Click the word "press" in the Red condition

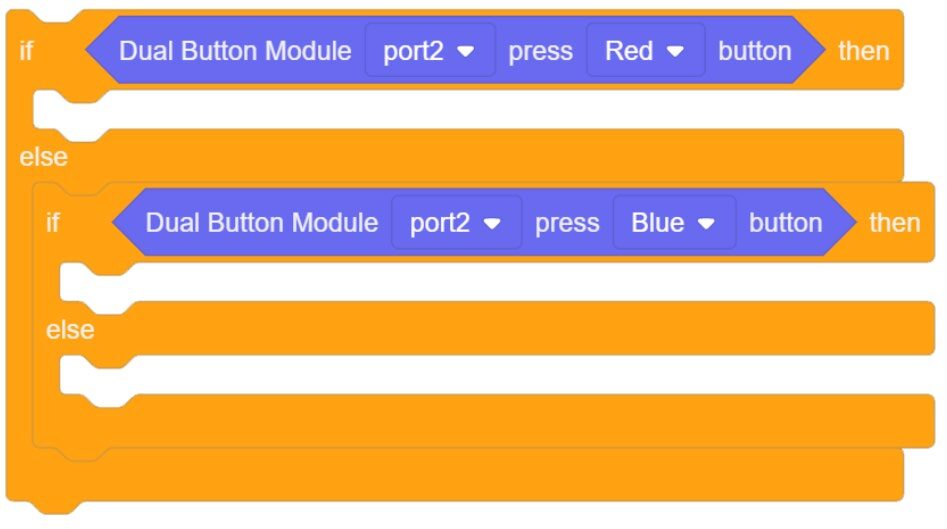[541, 51]
